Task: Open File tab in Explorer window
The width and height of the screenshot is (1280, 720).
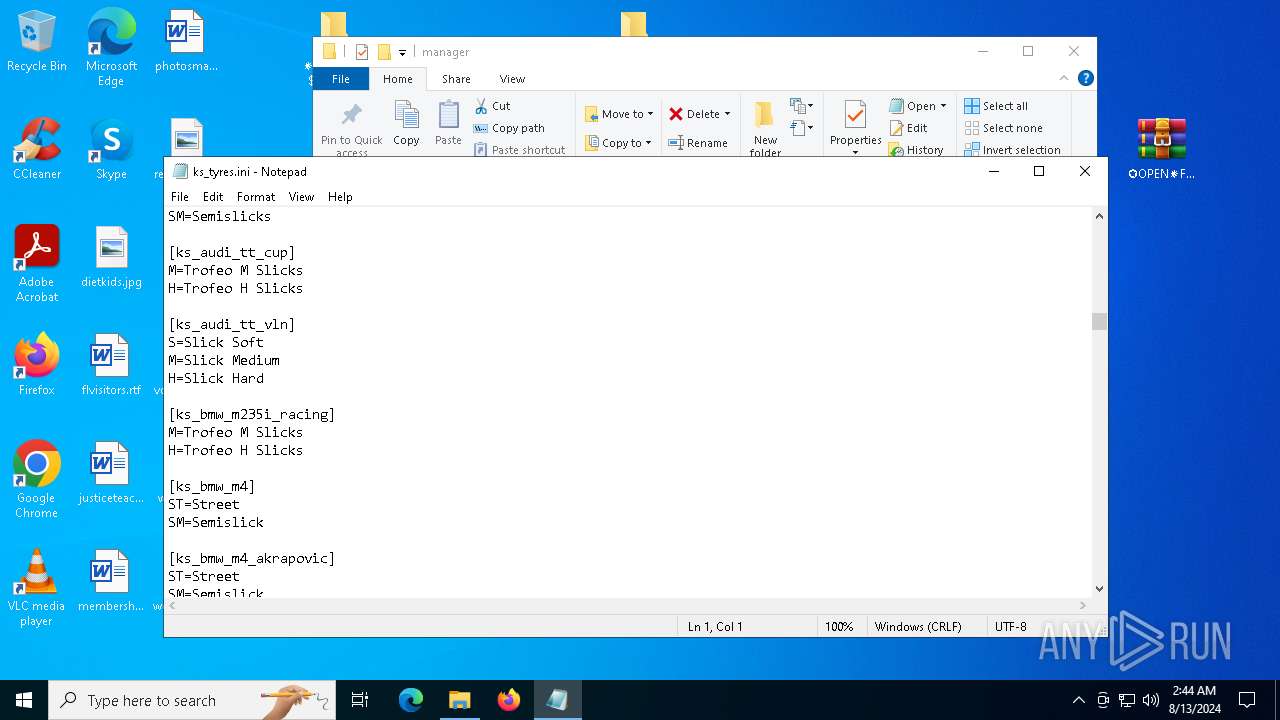Action: tap(341, 79)
